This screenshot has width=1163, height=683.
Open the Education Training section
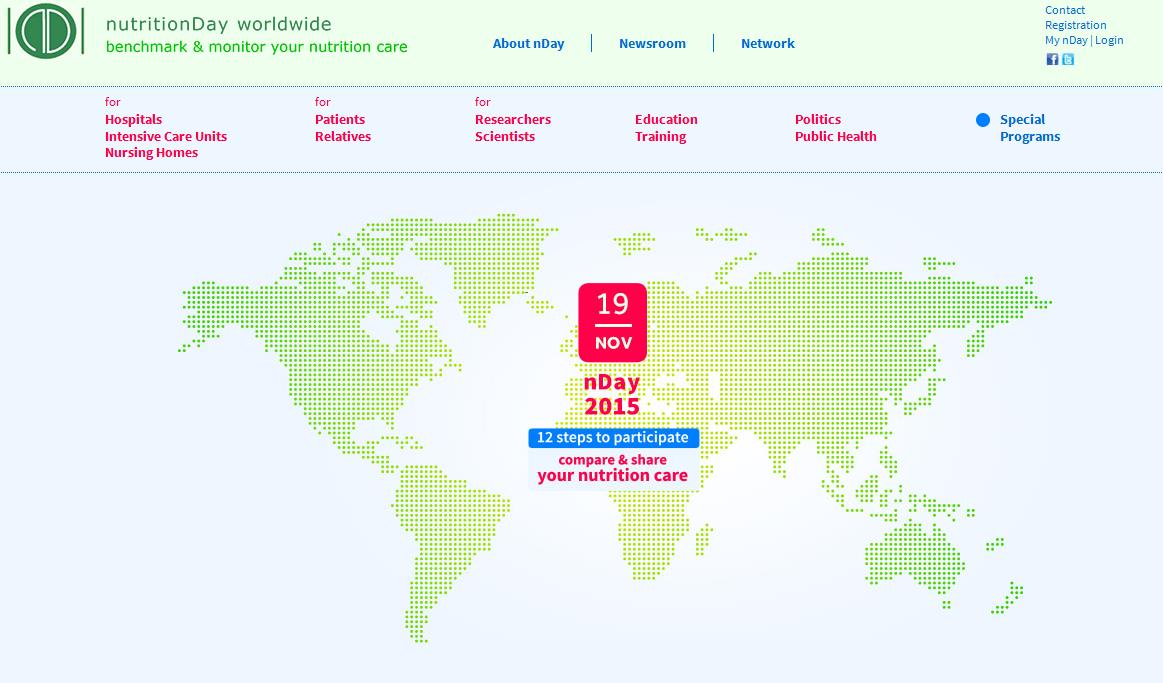666,128
